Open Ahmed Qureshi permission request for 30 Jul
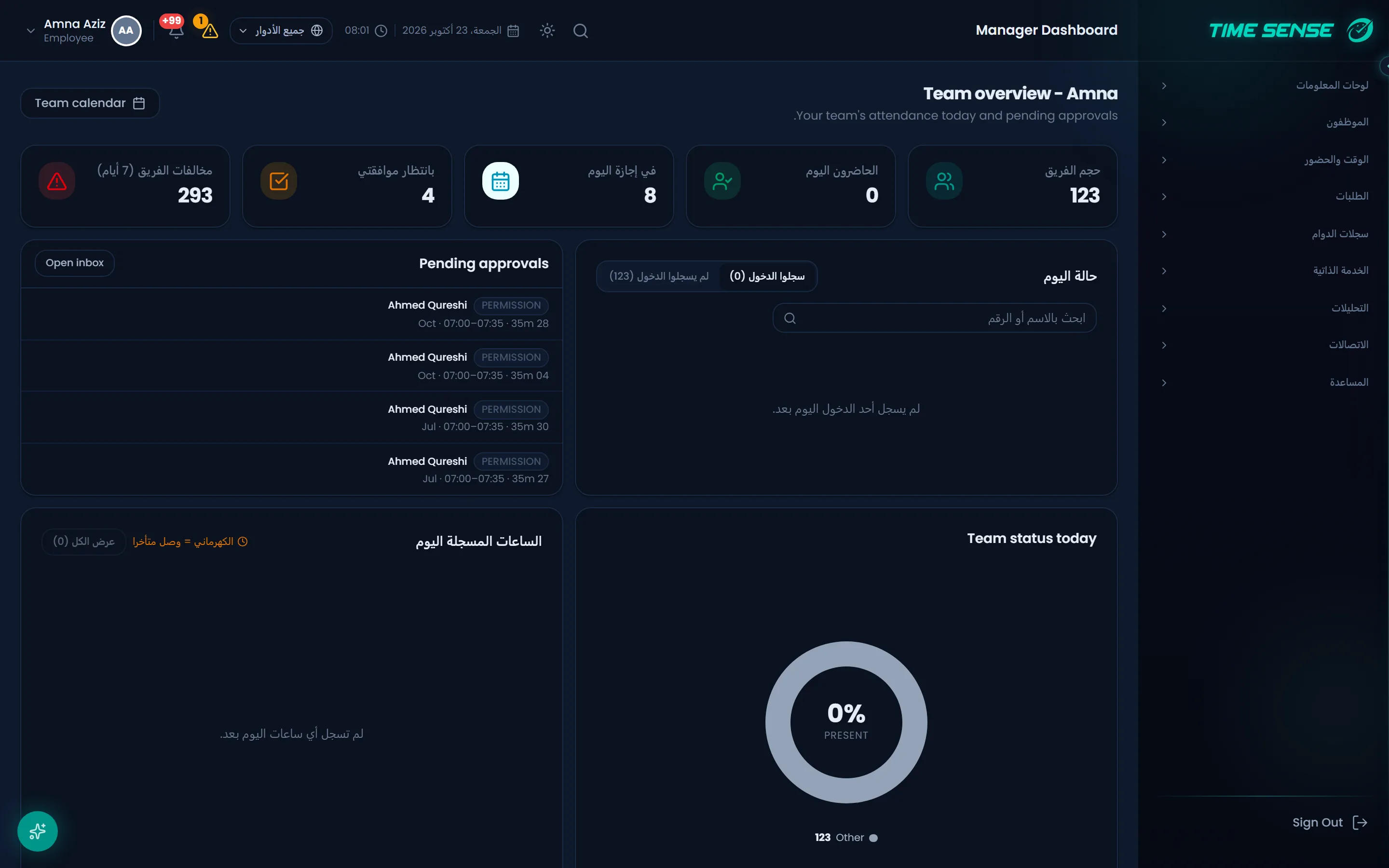This screenshot has width=1389, height=868. [x=292, y=417]
